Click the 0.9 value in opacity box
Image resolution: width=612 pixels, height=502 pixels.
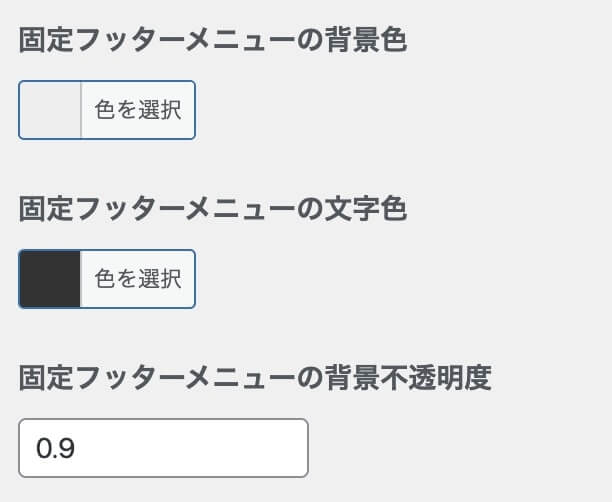[55, 448]
